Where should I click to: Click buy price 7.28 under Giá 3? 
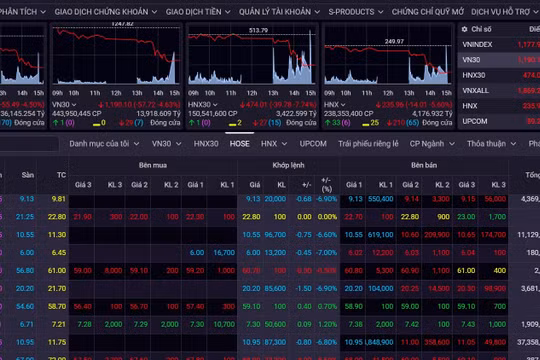coord(84,324)
